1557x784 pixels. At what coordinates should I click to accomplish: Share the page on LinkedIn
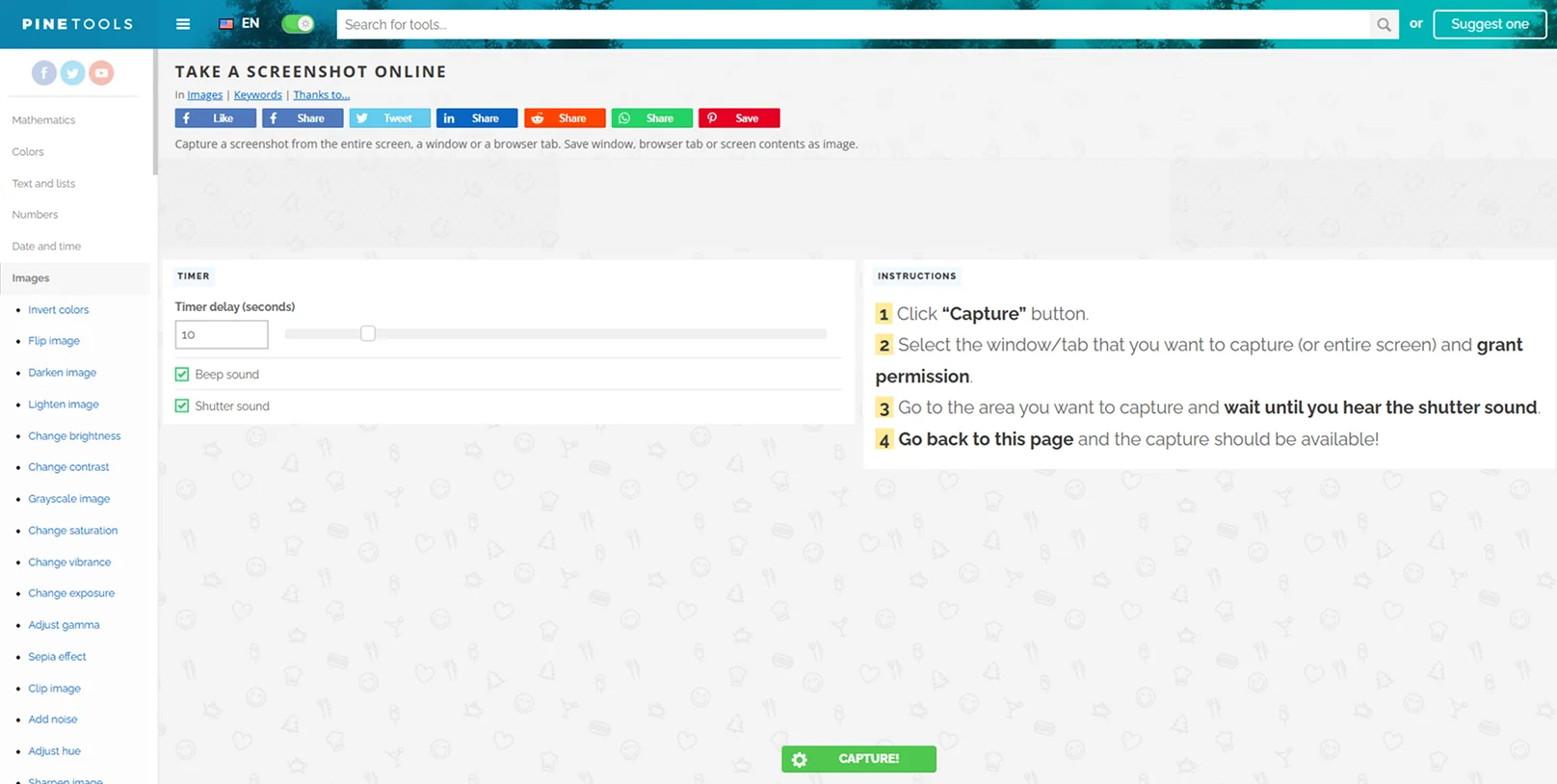coord(477,118)
